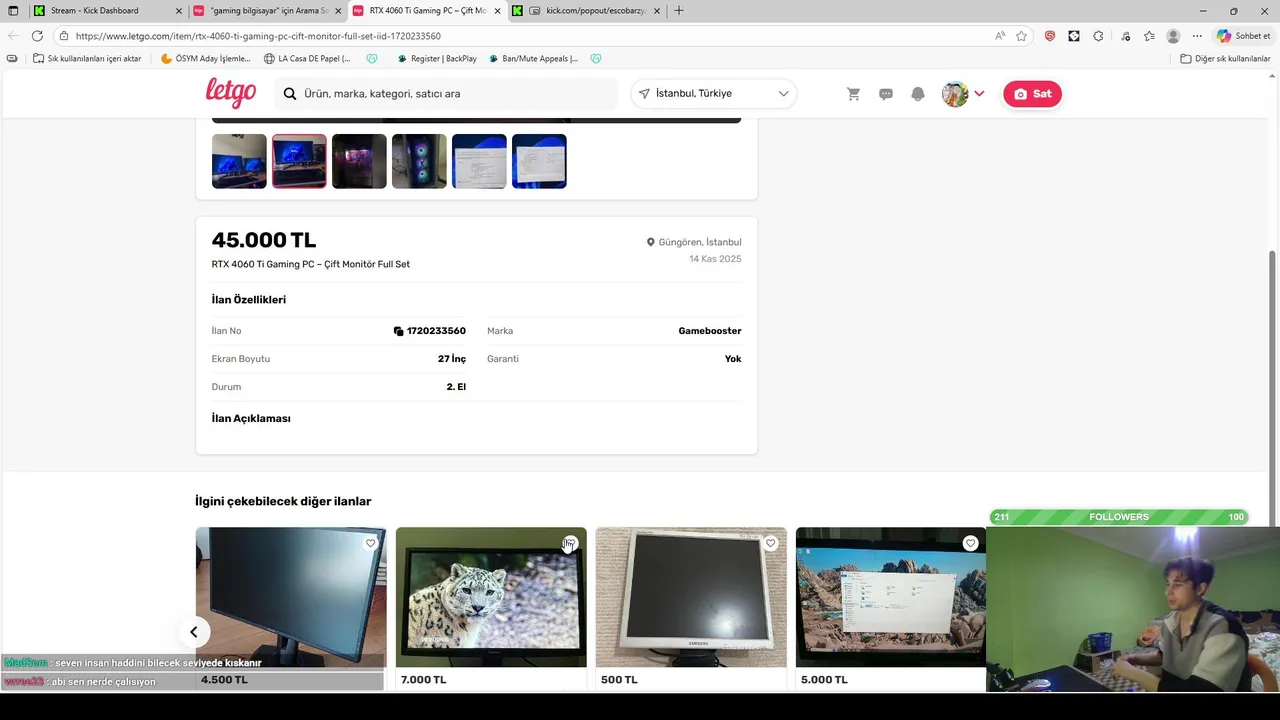1280x720 pixels.
Task: Open the shopping cart icon
Action: pyautogui.click(x=853, y=94)
